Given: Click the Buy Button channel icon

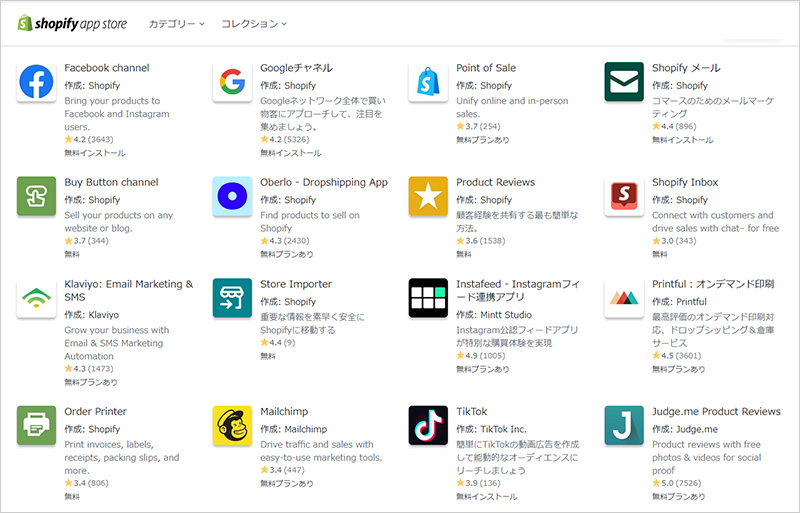Looking at the screenshot, I should click(x=36, y=196).
